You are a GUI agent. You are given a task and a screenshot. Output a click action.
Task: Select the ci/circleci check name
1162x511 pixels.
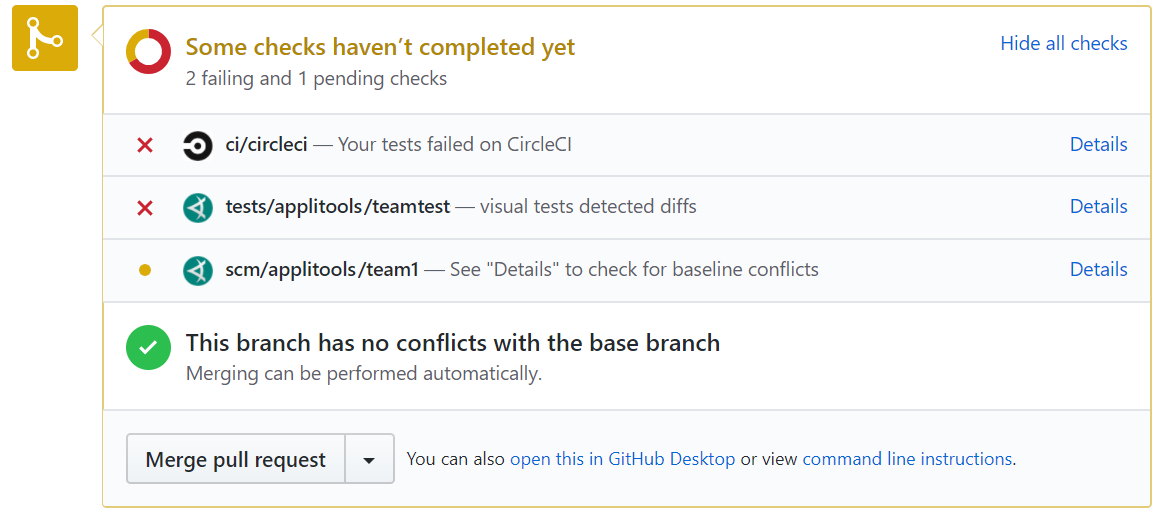267,145
